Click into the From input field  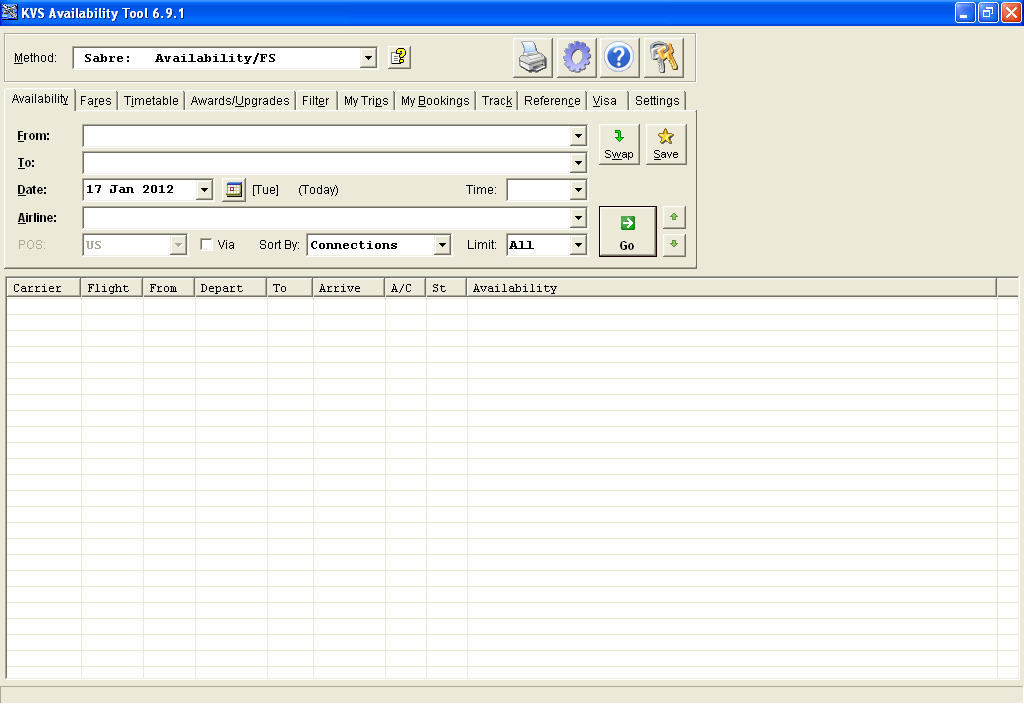(327, 136)
